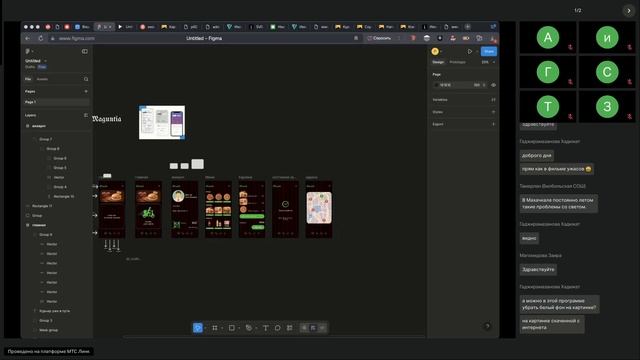Click participant tile with letter А
Image resolution: width=640 pixels, height=360 pixels.
tap(548, 37)
